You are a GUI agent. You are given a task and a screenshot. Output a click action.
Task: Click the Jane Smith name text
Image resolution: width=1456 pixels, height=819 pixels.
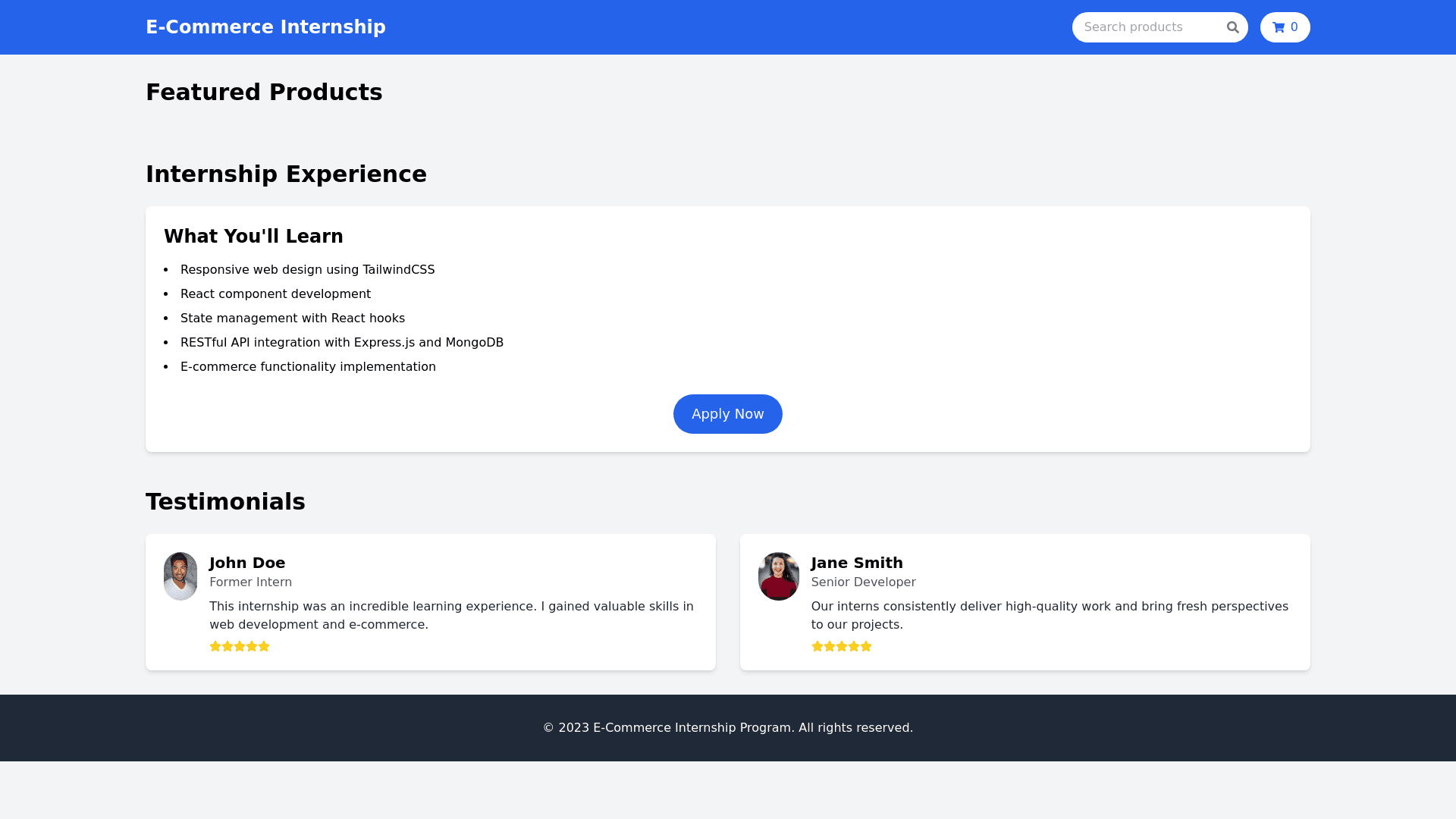coord(857,563)
